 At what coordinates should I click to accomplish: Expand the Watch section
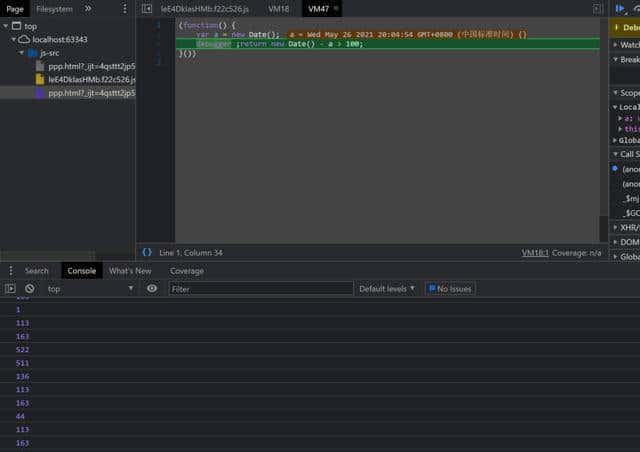pyautogui.click(x=628, y=45)
